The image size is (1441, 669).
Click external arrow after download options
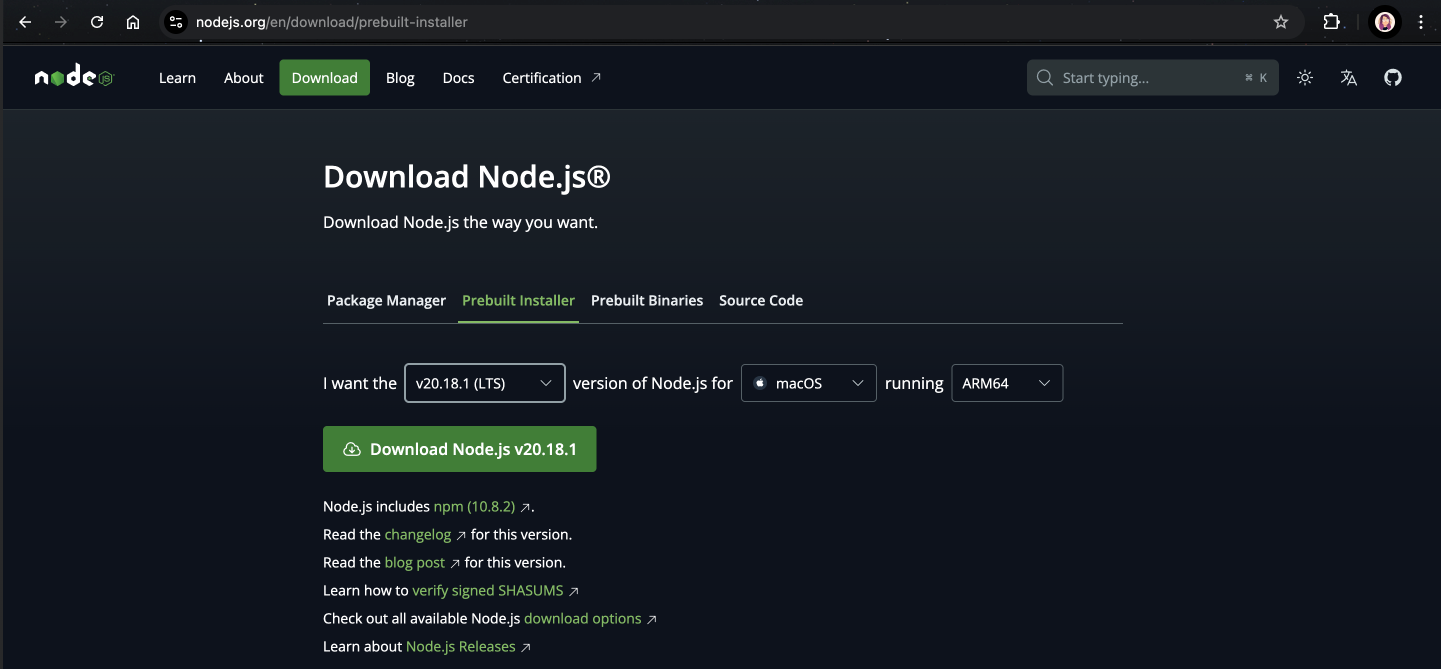[x=652, y=620]
